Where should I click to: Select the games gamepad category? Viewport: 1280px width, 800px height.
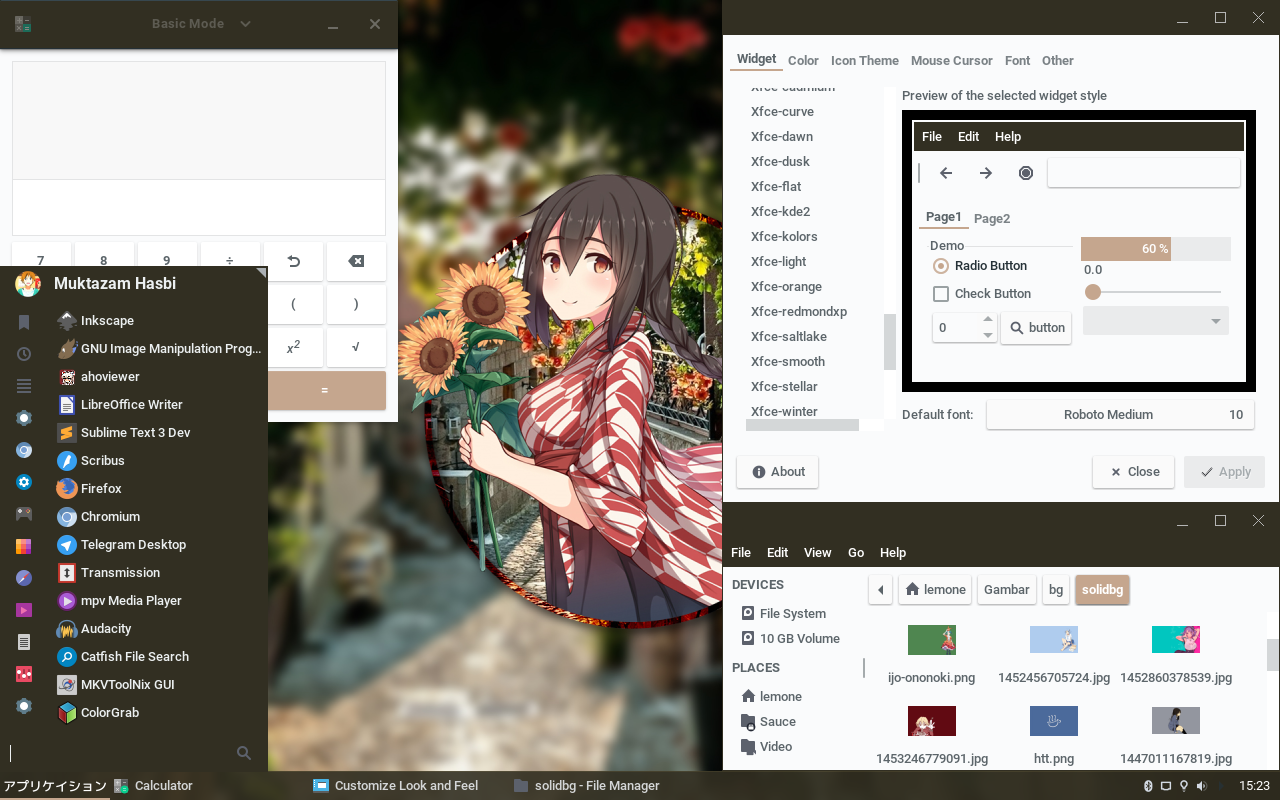click(x=24, y=514)
